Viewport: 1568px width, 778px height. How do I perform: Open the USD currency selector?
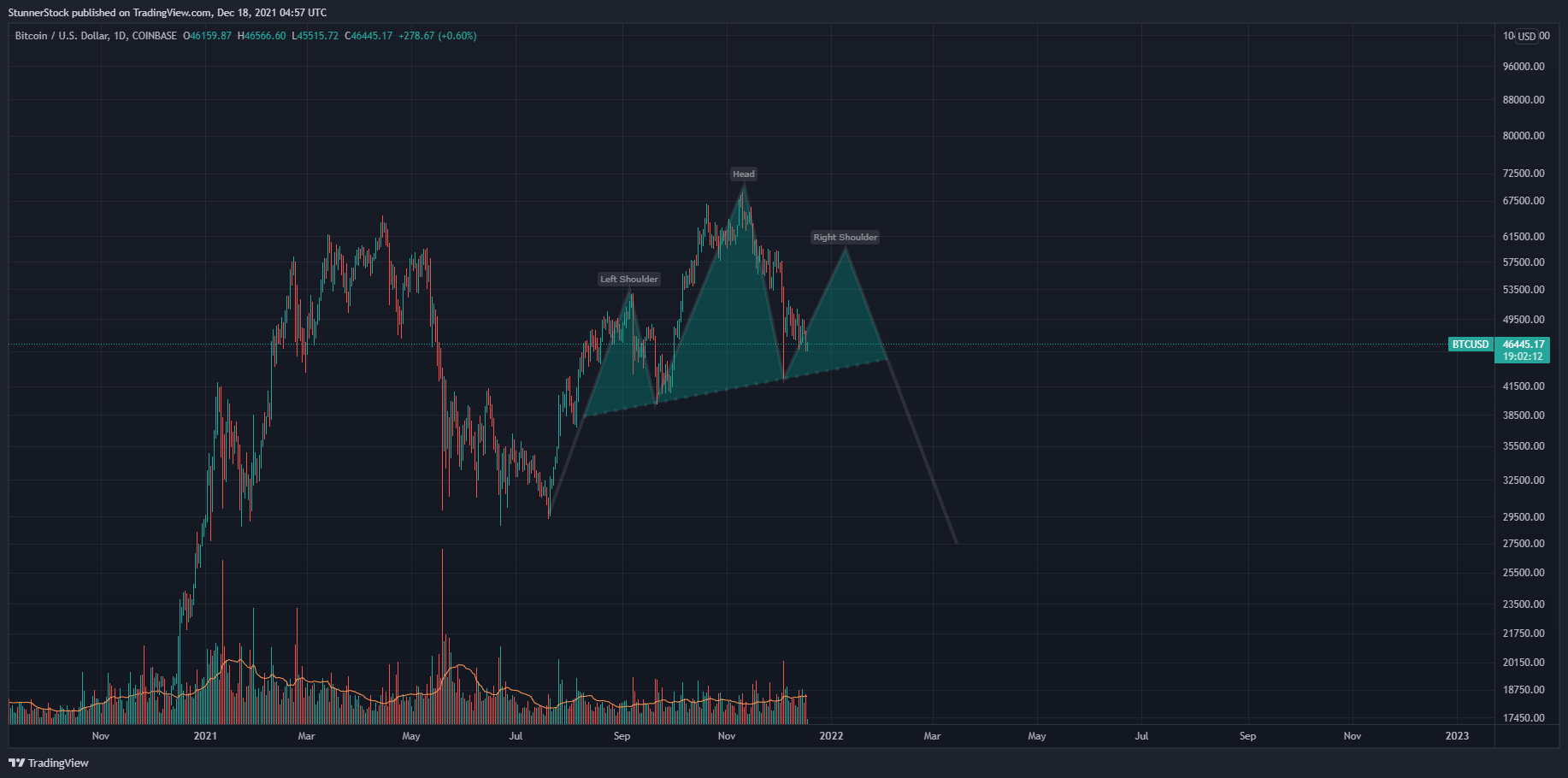click(1527, 36)
